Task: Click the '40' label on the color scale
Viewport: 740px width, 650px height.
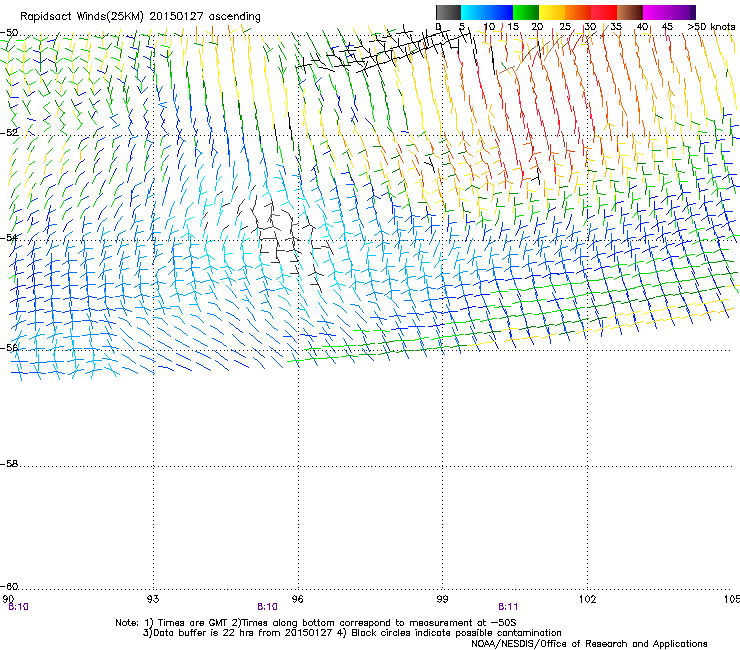Action: [x=642, y=27]
